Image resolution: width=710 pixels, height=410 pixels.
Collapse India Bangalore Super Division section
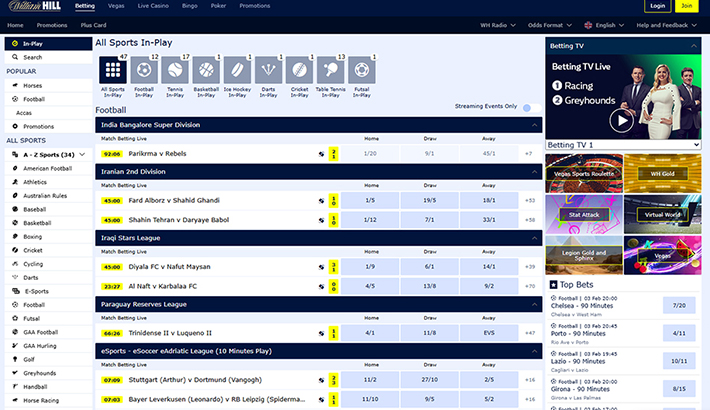click(x=534, y=125)
